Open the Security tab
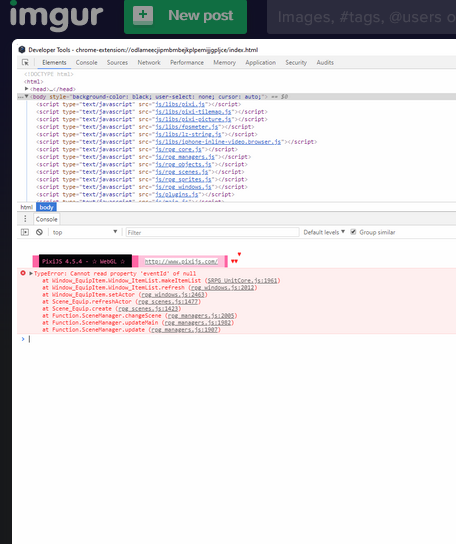 pyautogui.click(x=296, y=62)
